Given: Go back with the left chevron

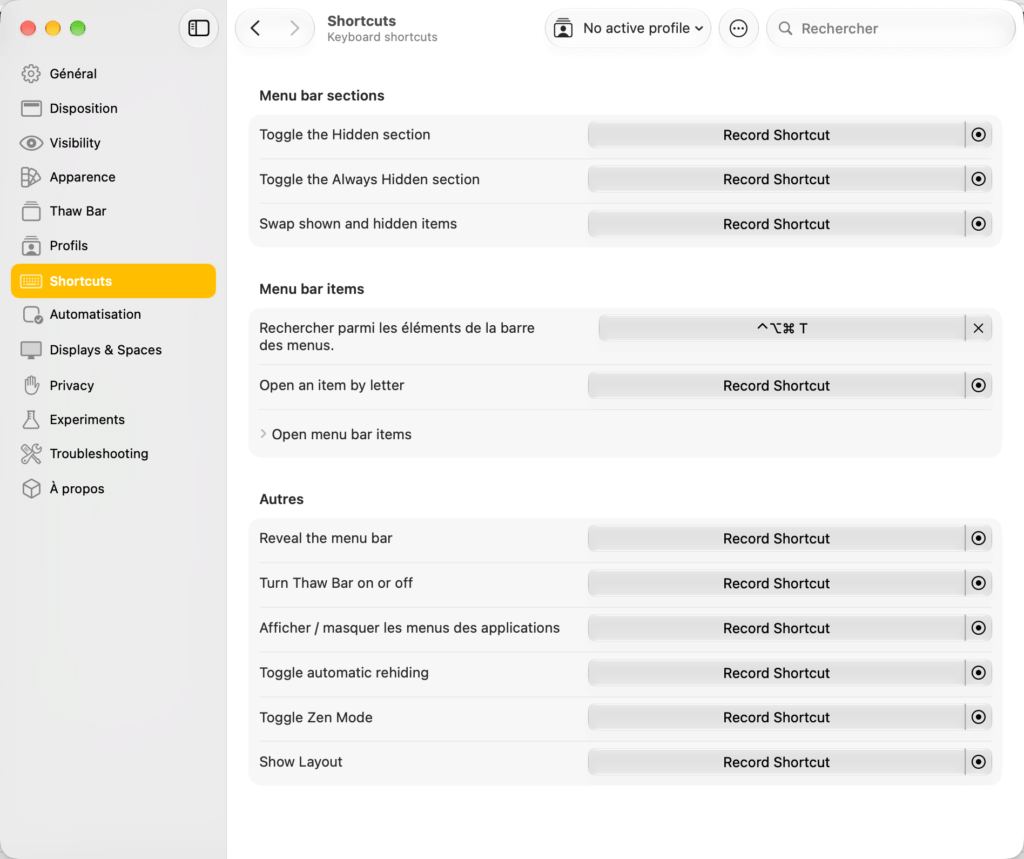Looking at the screenshot, I should [x=256, y=28].
